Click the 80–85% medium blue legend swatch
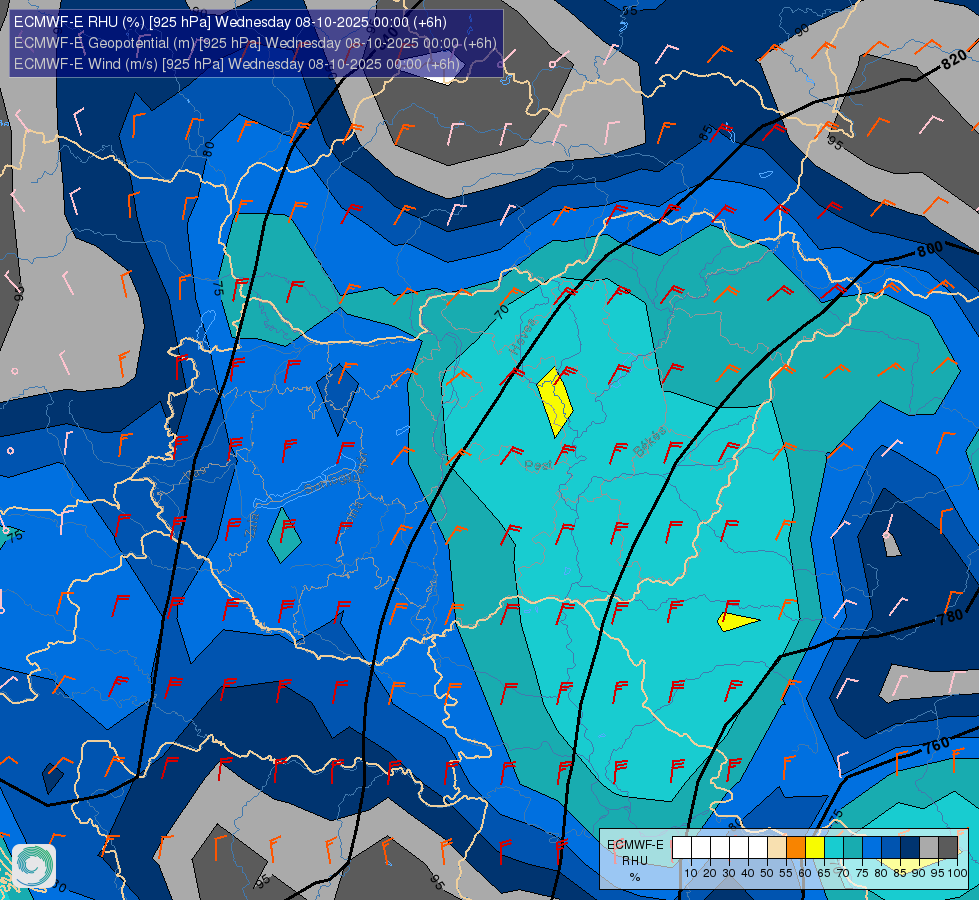The height and width of the screenshot is (900, 979). [x=891, y=848]
